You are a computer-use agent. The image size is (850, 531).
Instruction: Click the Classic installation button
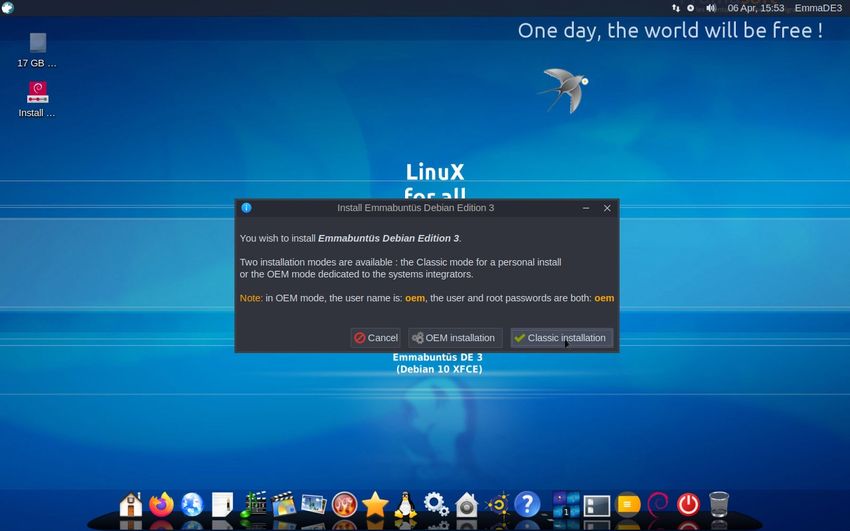[562, 338]
